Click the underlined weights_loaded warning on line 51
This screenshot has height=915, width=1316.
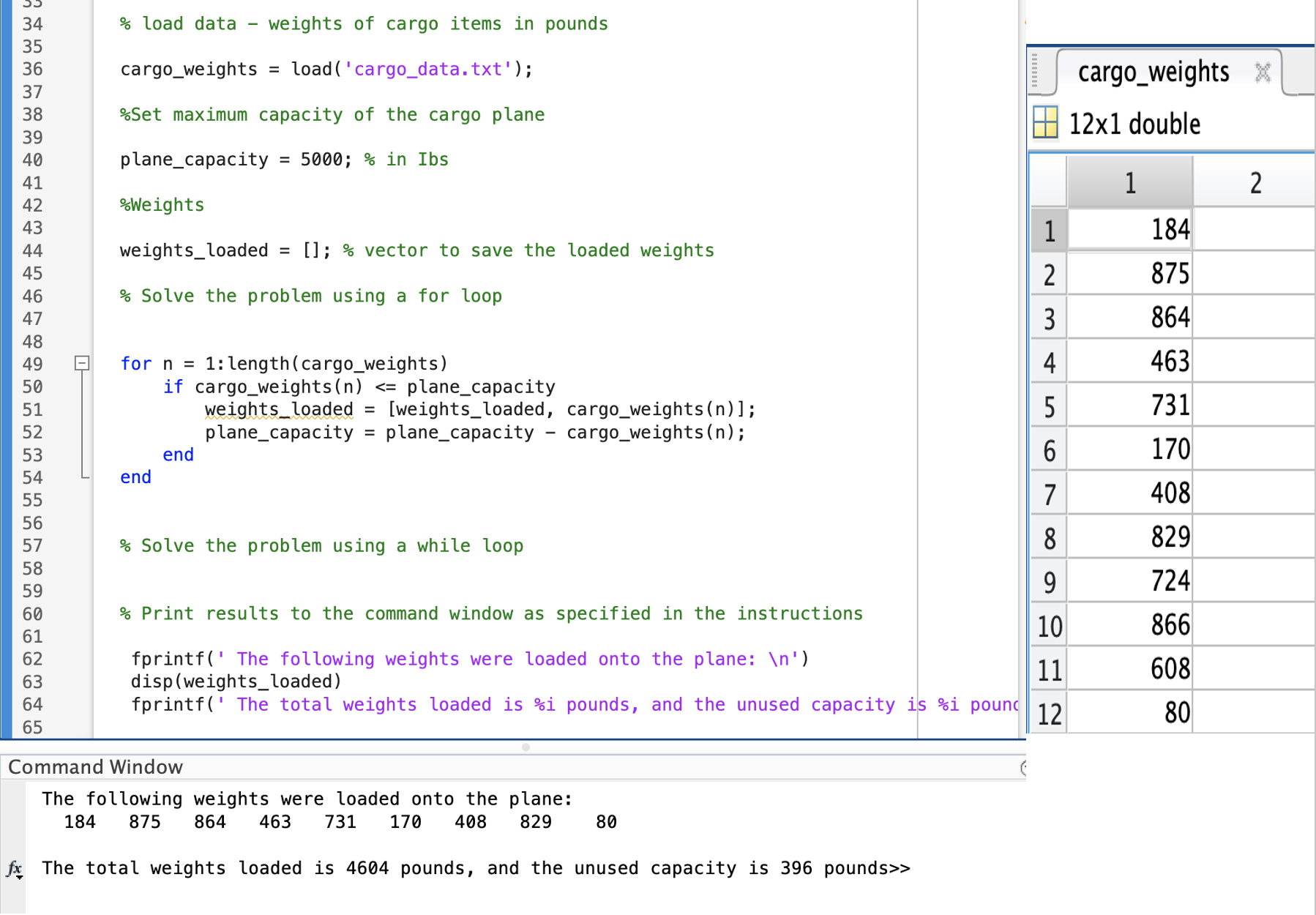(279, 409)
